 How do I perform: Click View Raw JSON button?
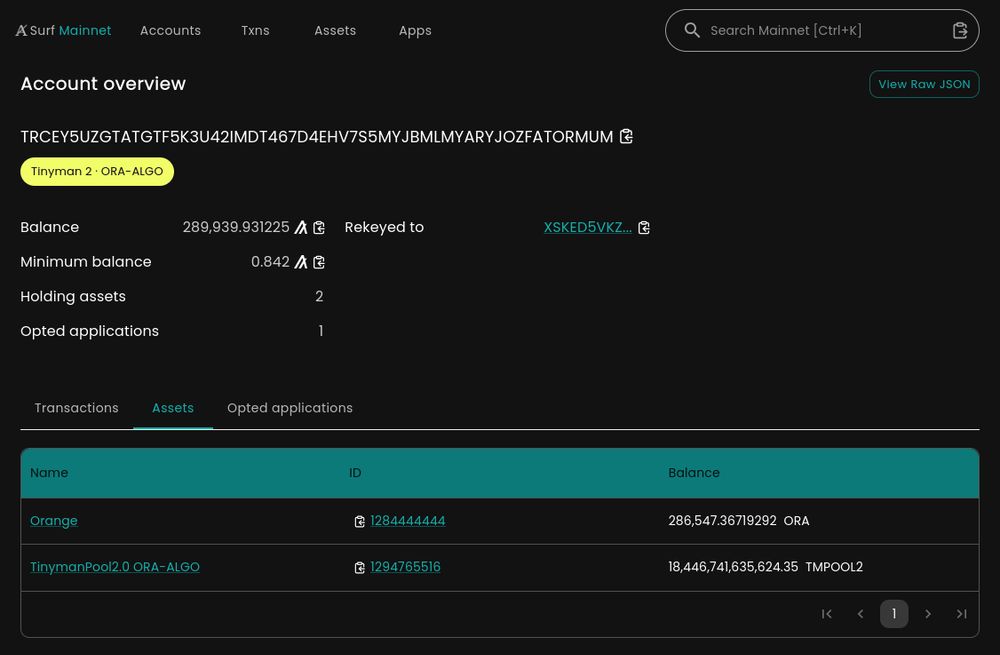point(924,84)
